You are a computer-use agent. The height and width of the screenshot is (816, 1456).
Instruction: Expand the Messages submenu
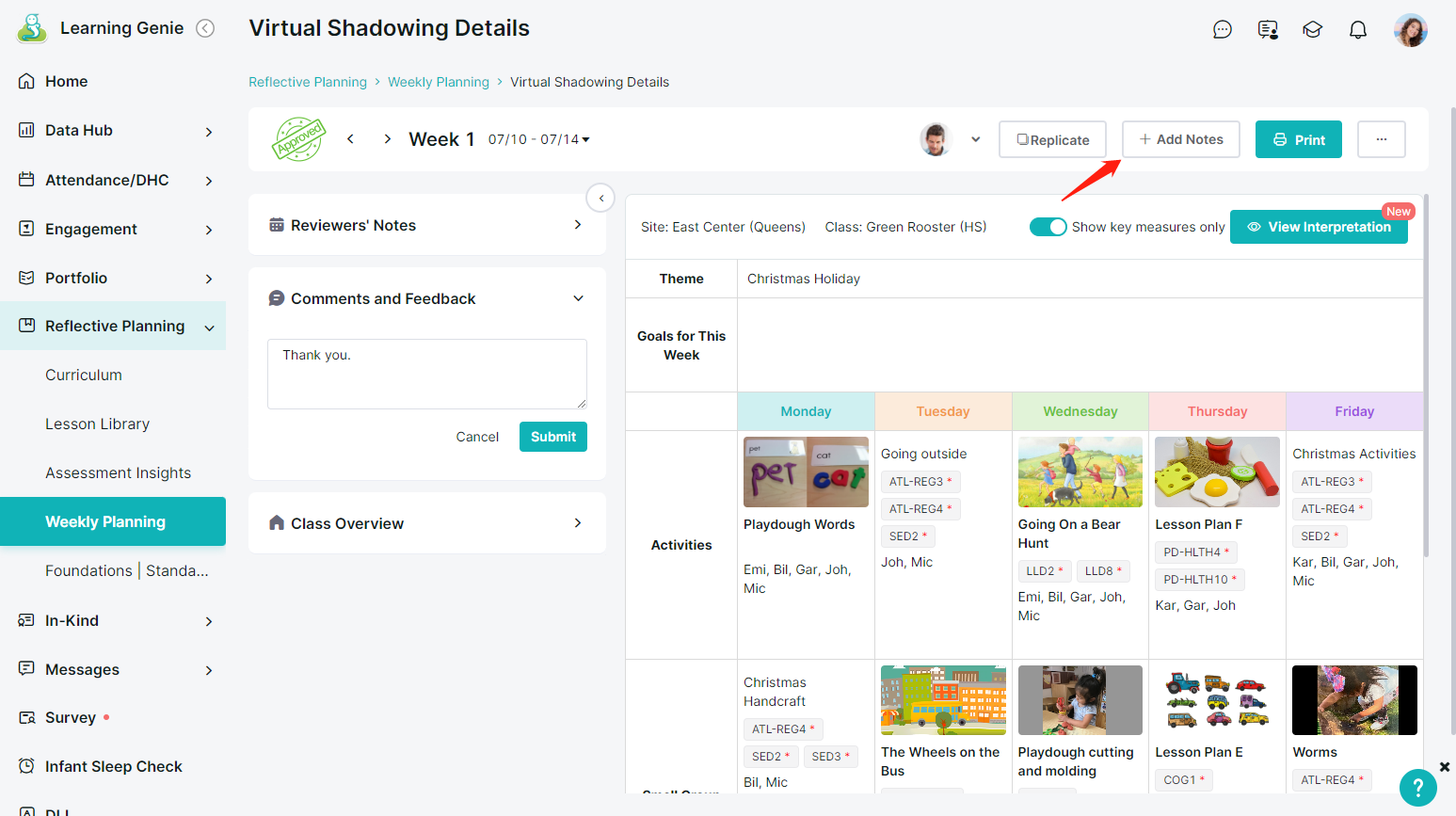click(x=209, y=670)
